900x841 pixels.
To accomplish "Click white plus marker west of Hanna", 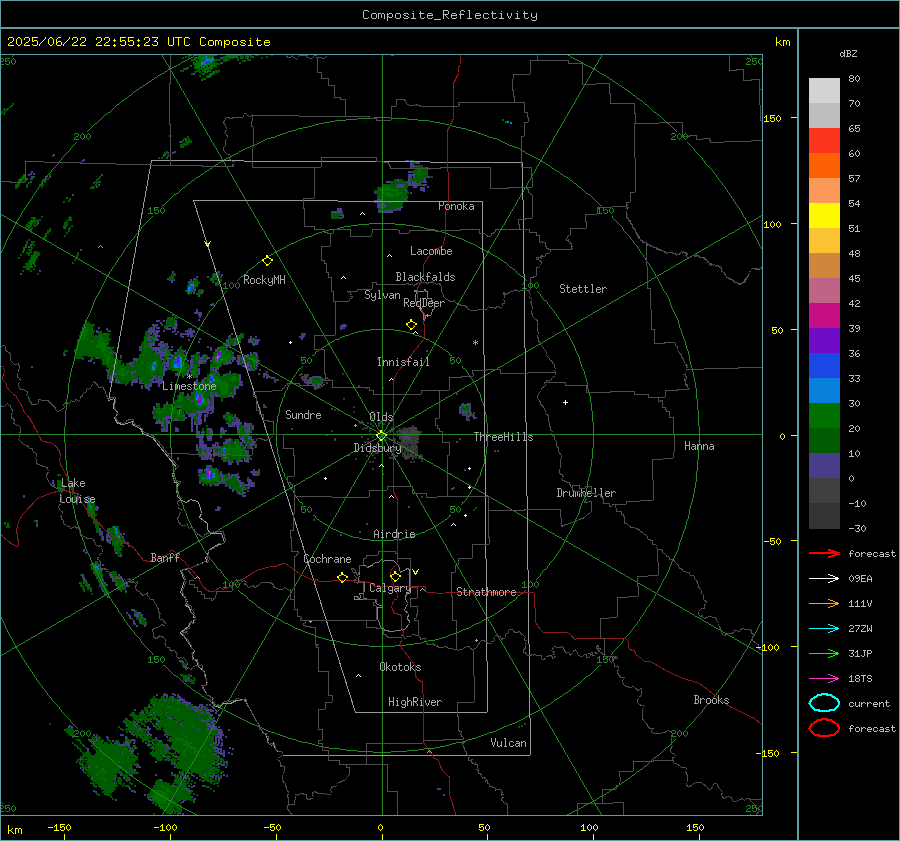I will click(x=565, y=402).
